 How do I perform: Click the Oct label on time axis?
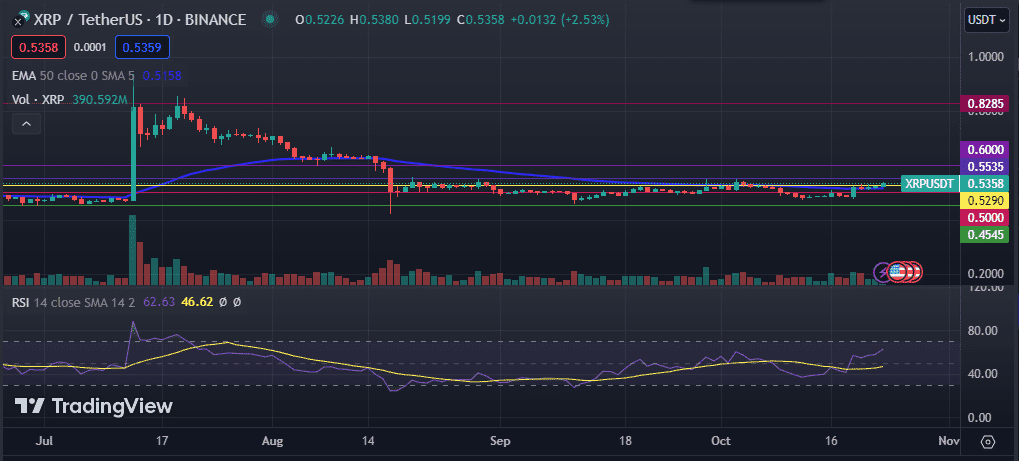click(721, 441)
